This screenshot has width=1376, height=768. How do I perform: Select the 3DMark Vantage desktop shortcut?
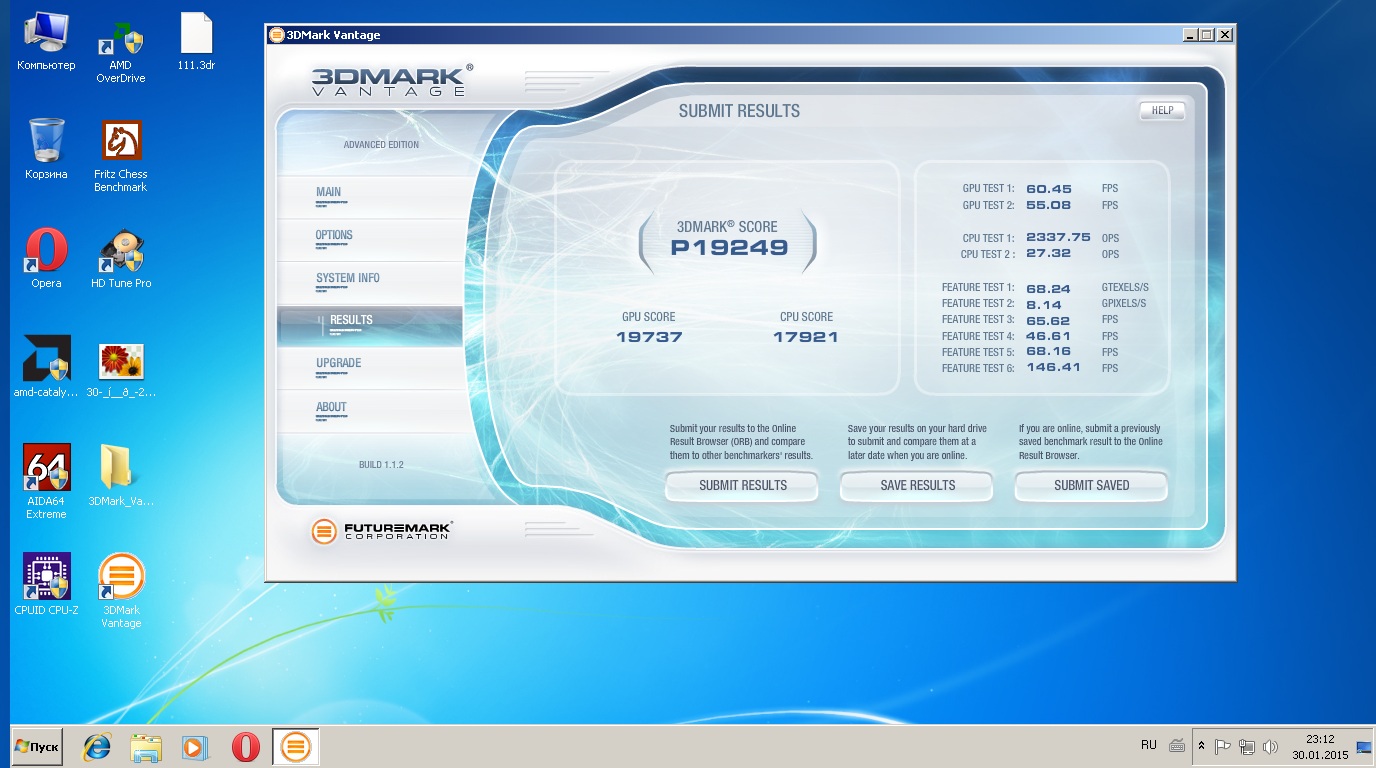[x=121, y=590]
